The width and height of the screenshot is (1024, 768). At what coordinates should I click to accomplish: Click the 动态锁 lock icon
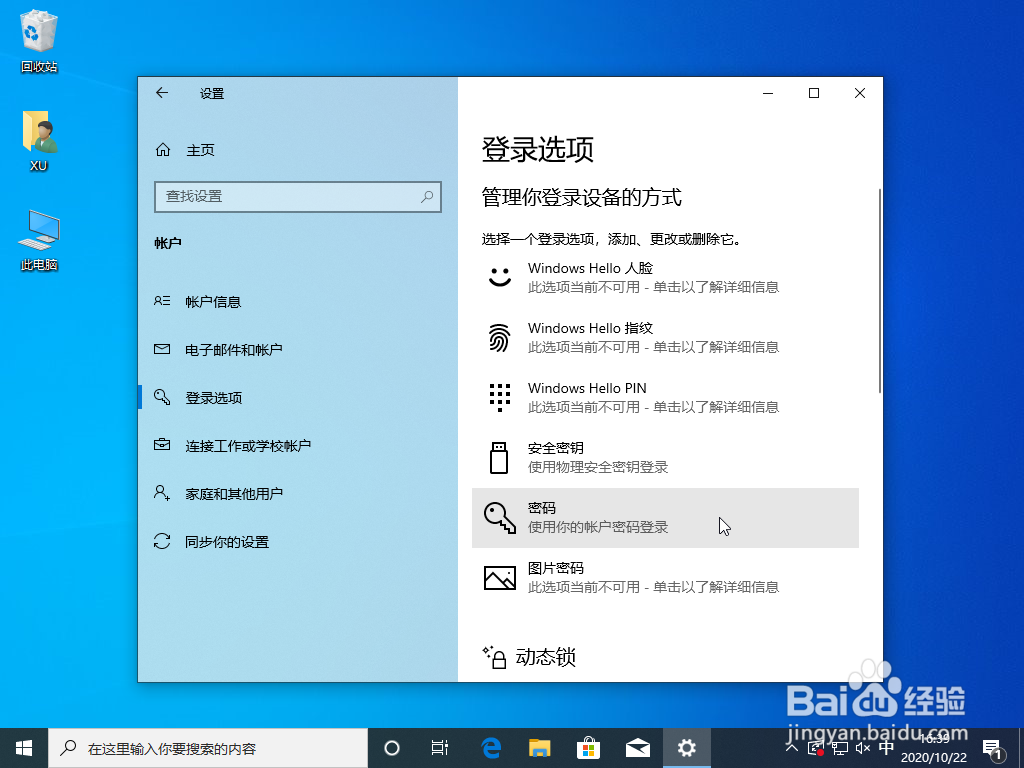pos(494,657)
